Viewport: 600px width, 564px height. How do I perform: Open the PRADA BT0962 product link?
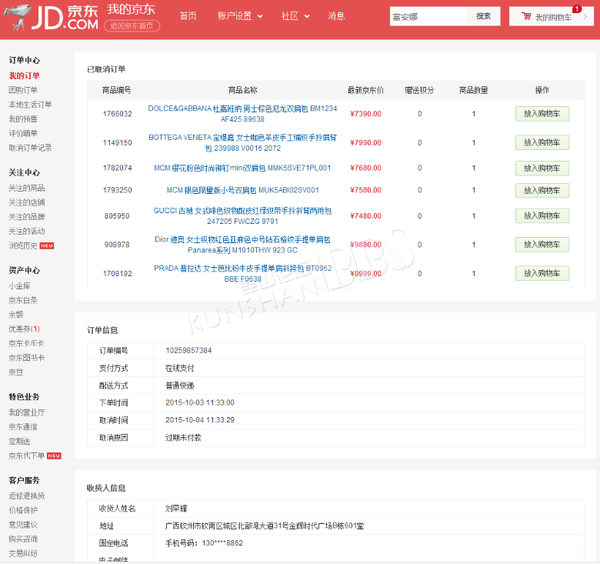click(x=242, y=273)
